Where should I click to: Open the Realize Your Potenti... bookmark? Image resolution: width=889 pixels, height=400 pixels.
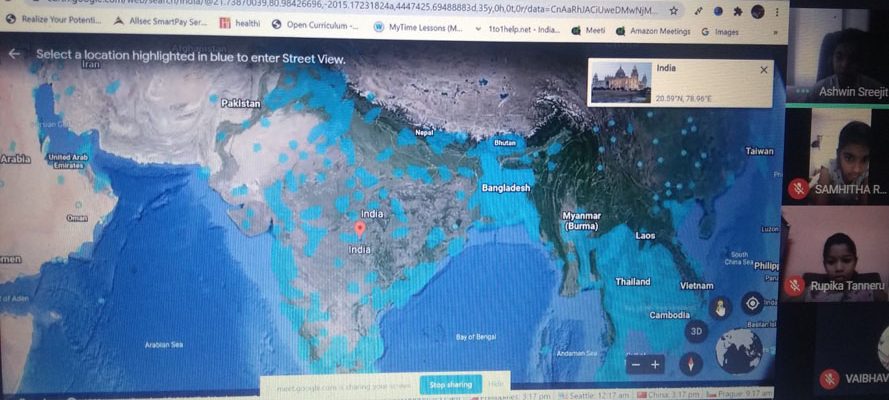click(x=53, y=20)
